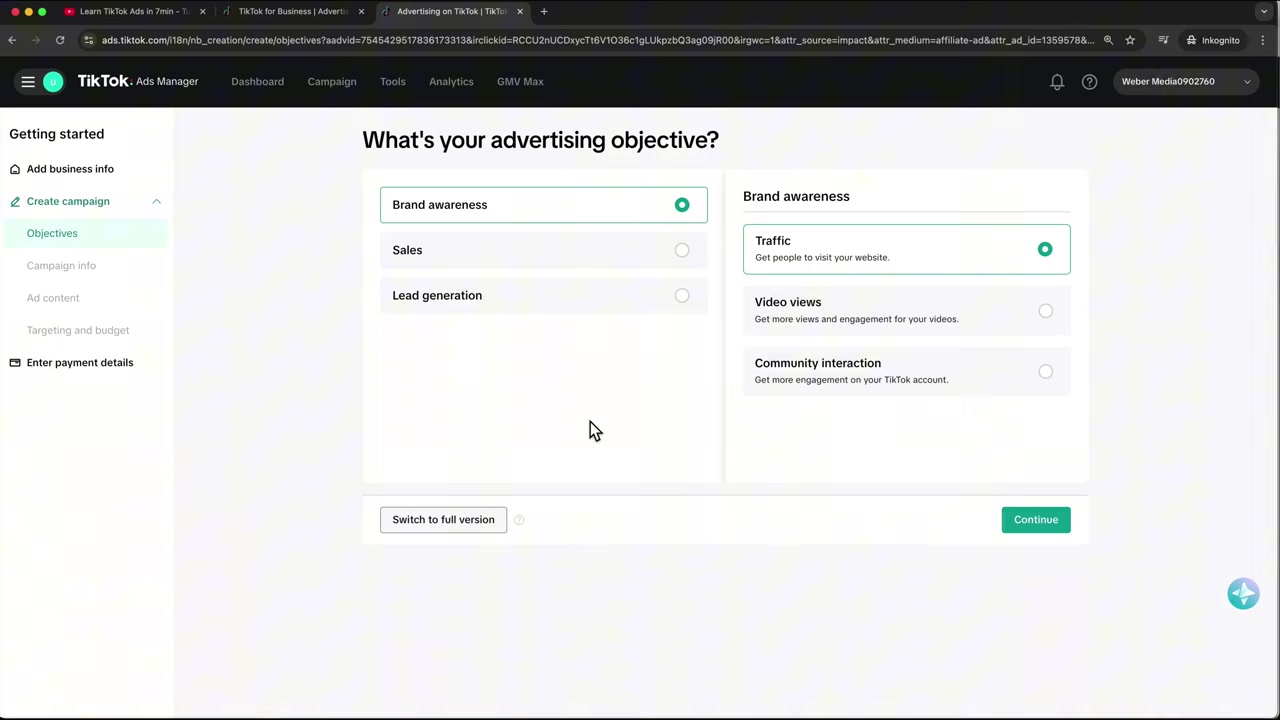Click the Inkognito profile indicator
Screen dimensions: 1280x720
(1213, 40)
